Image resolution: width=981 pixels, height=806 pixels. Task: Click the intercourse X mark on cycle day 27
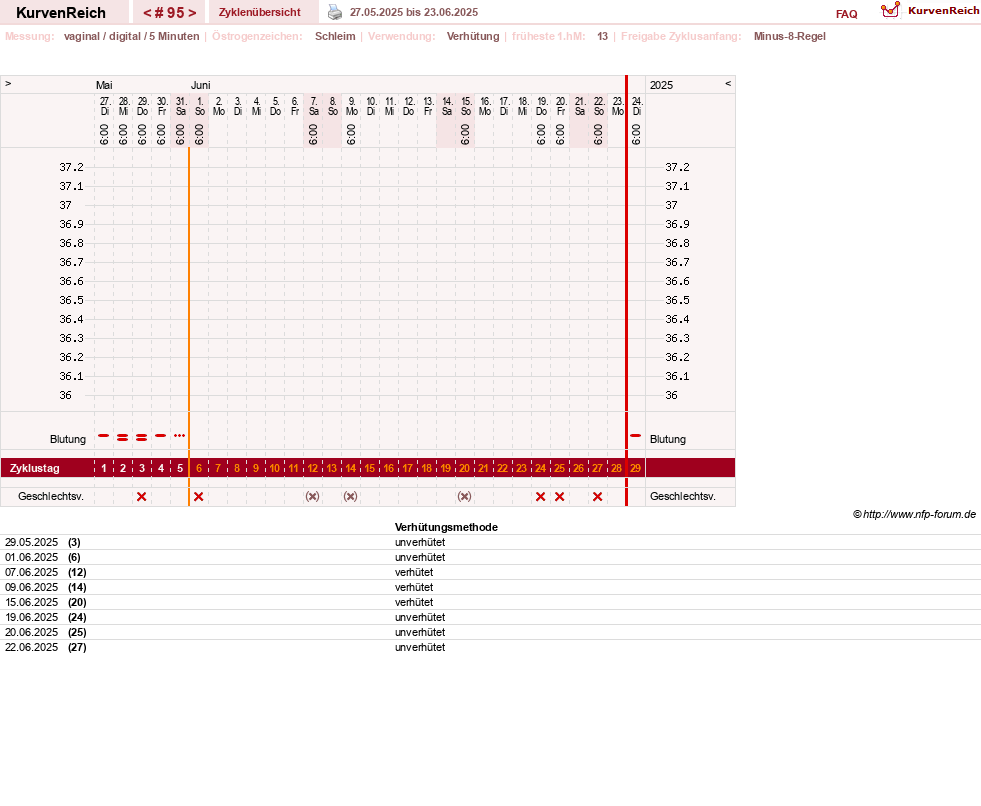[597, 496]
